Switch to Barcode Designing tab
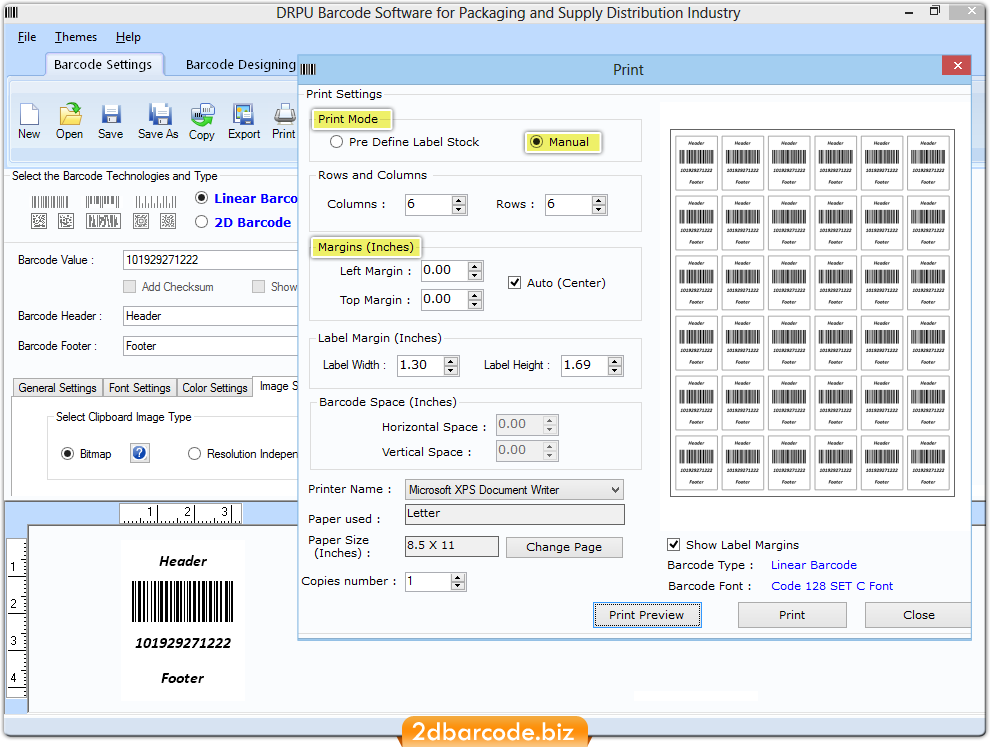 point(241,64)
